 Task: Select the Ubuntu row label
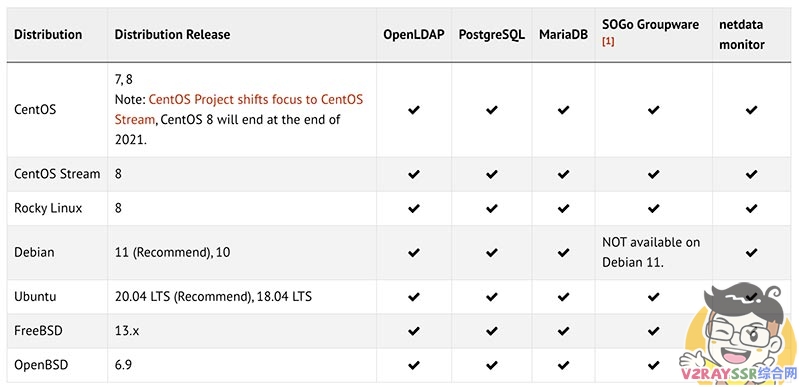point(35,296)
